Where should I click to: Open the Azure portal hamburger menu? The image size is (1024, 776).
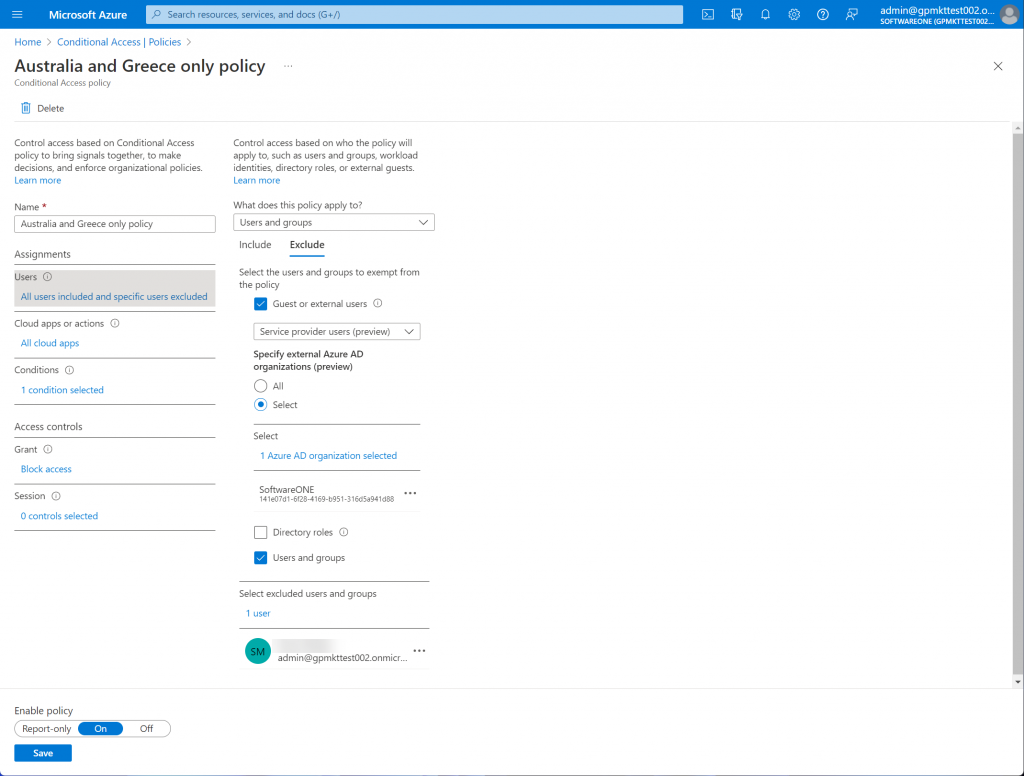[x=17, y=14]
